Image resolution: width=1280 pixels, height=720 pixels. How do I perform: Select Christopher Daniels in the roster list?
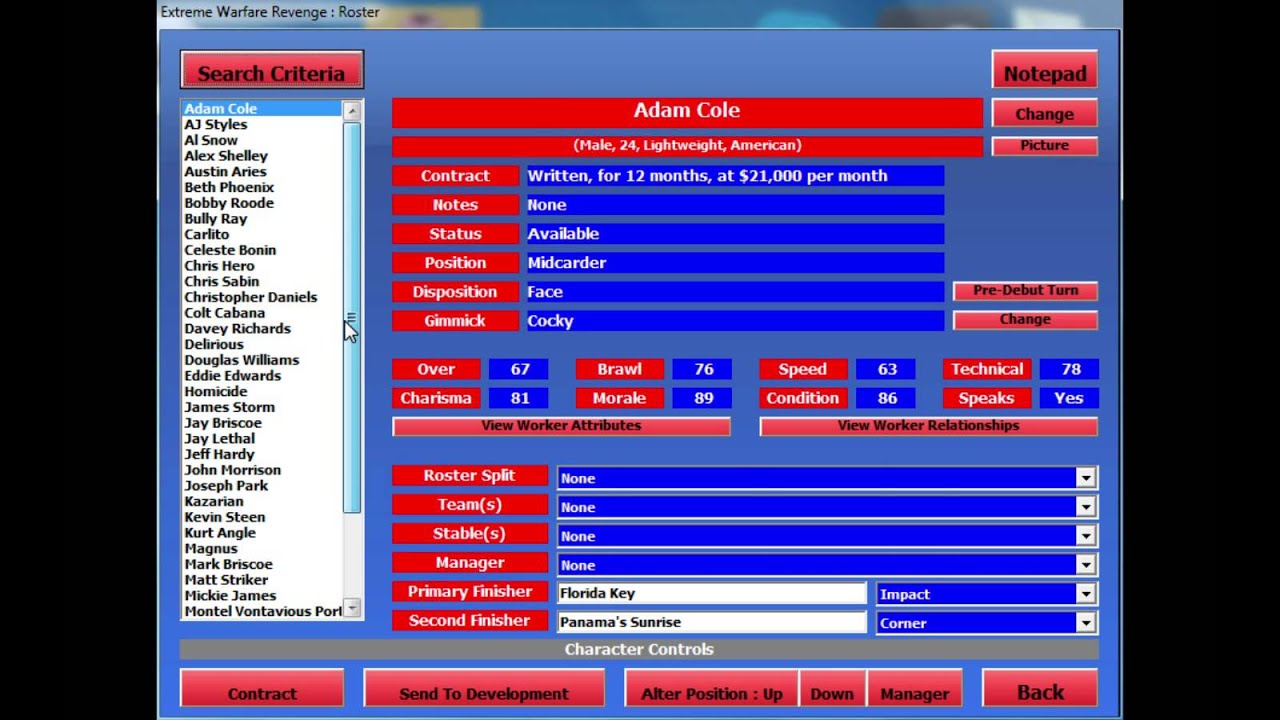pos(250,297)
